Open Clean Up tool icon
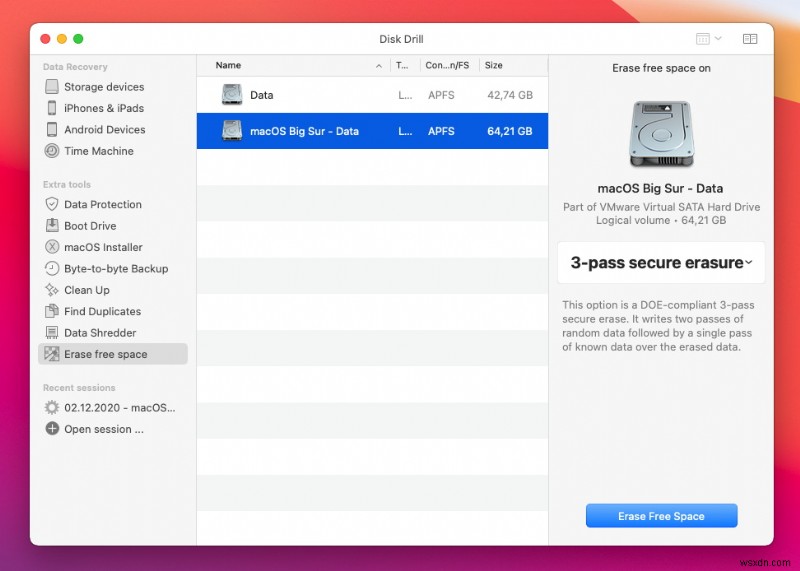 [x=52, y=290]
